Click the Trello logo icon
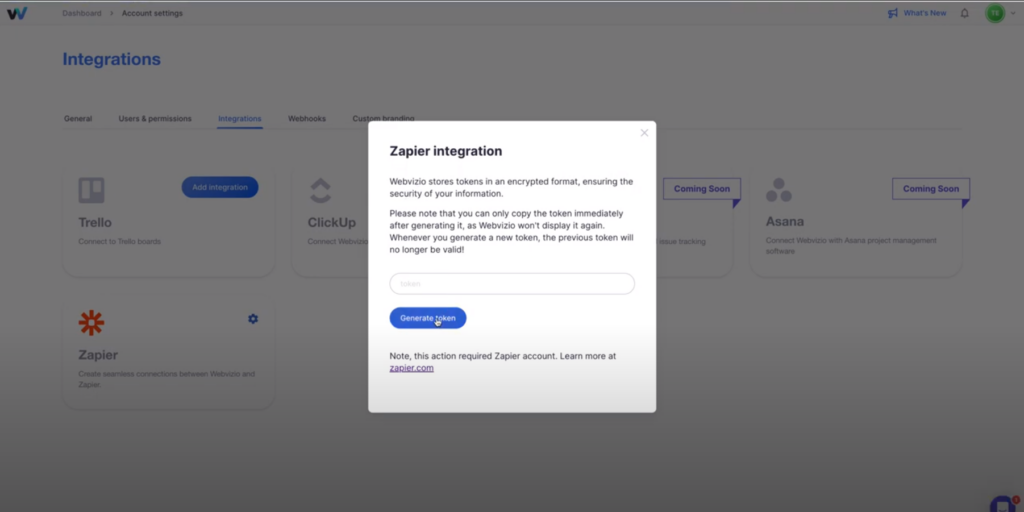This screenshot has height=512, width=1024. click(91, 190)
